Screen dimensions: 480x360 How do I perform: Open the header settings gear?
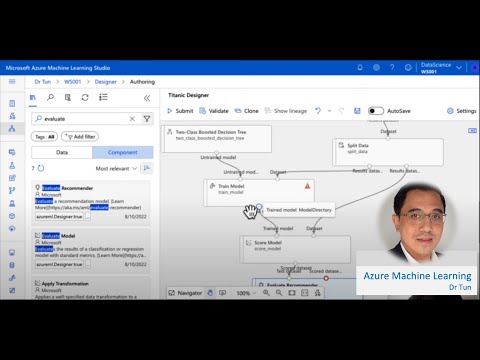click(376, 67)
